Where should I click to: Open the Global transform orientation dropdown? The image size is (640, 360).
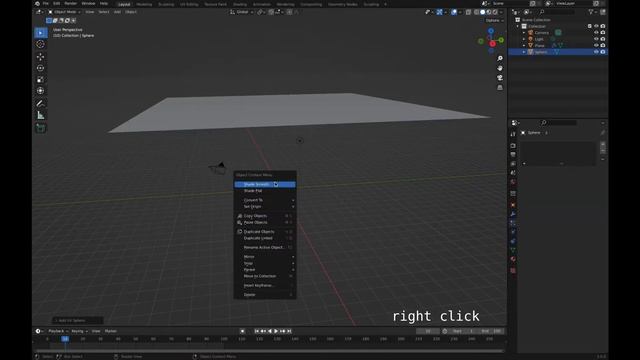coord(241,12)
